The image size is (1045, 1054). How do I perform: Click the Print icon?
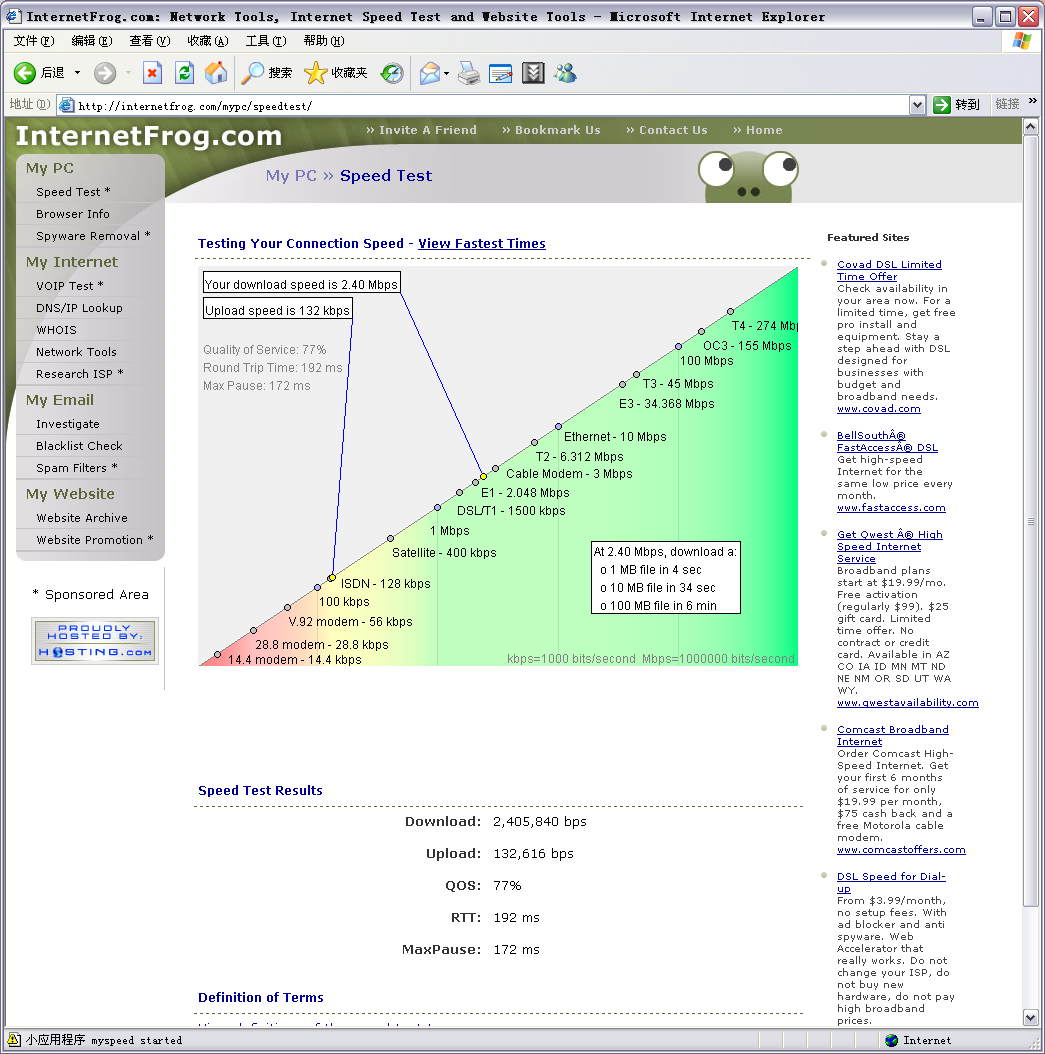coord(469,73)
